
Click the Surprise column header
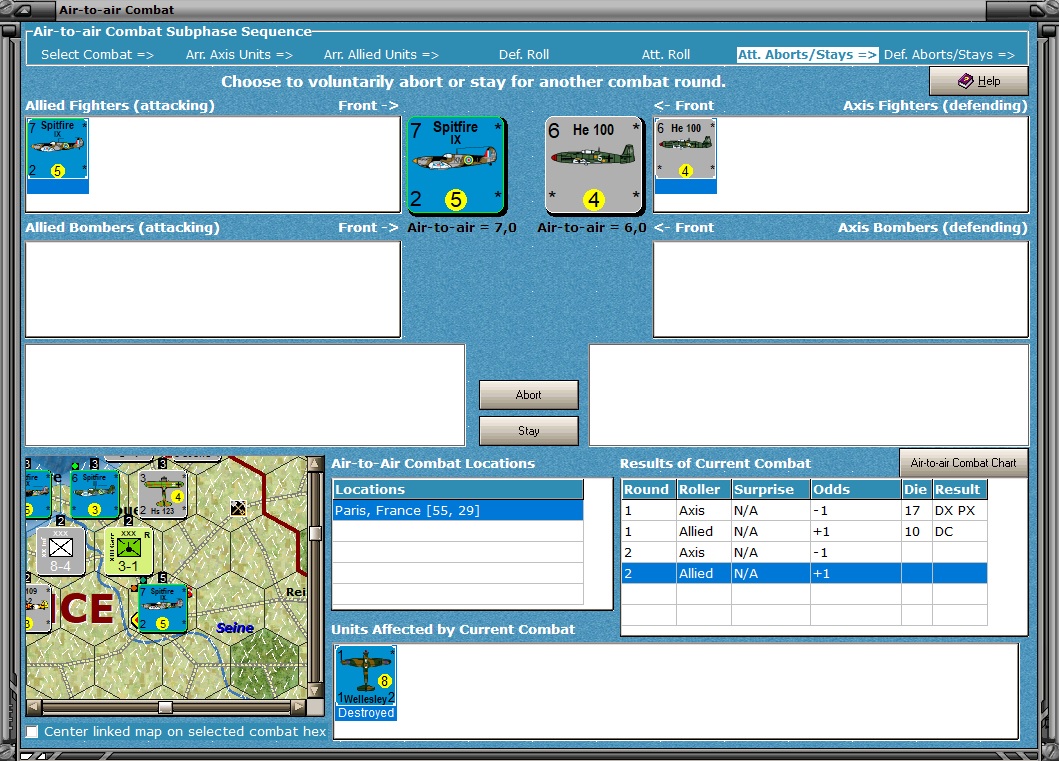[x=771, y=490]
